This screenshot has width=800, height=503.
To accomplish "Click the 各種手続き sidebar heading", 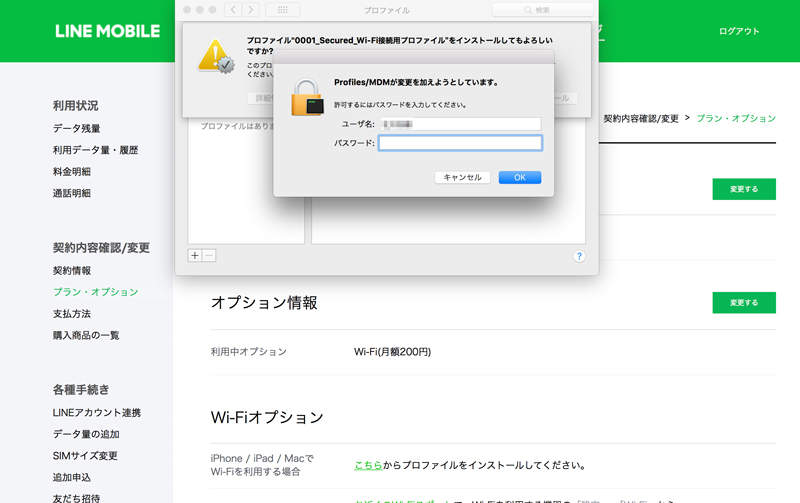I will (81, 390).
